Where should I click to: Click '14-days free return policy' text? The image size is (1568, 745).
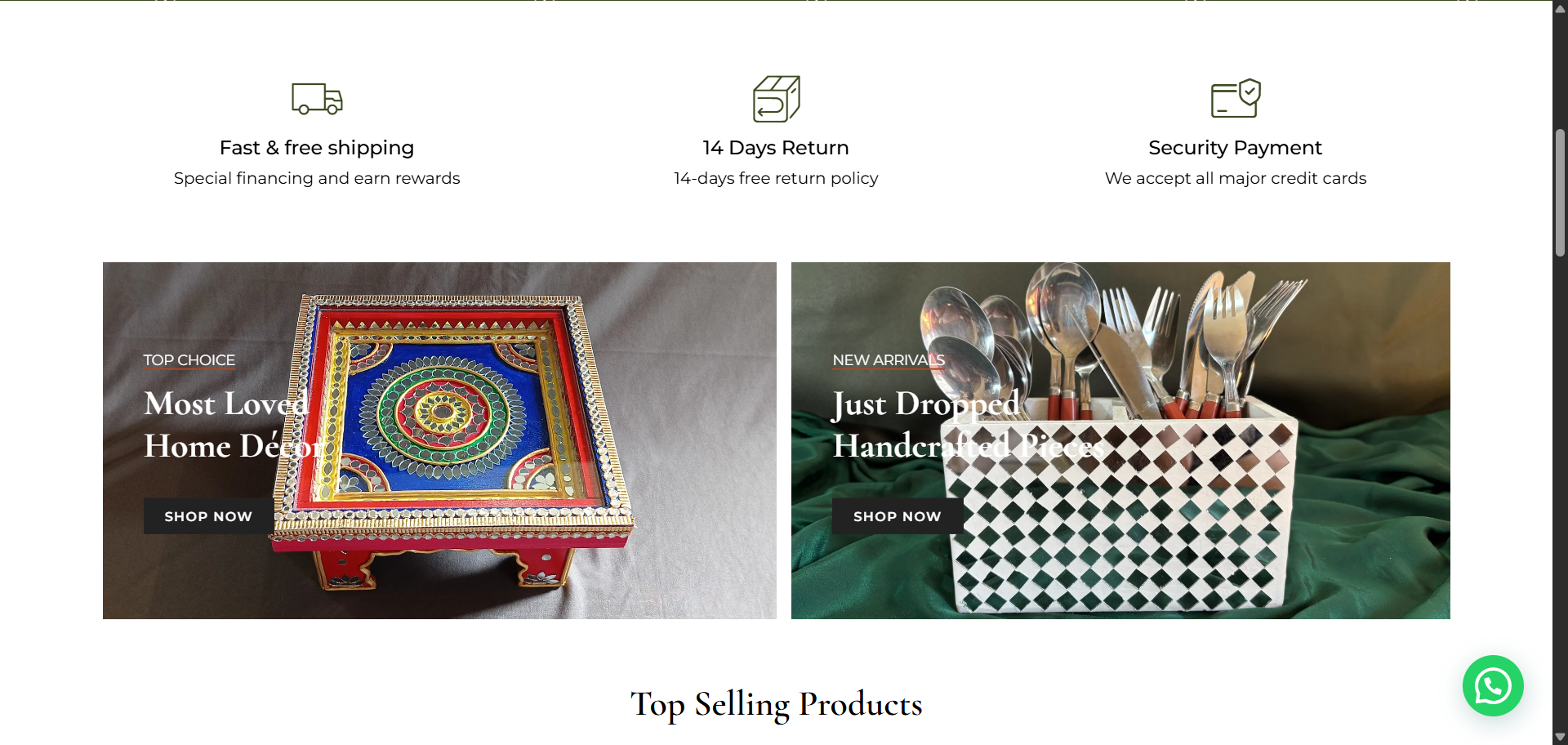click(776, 178)
